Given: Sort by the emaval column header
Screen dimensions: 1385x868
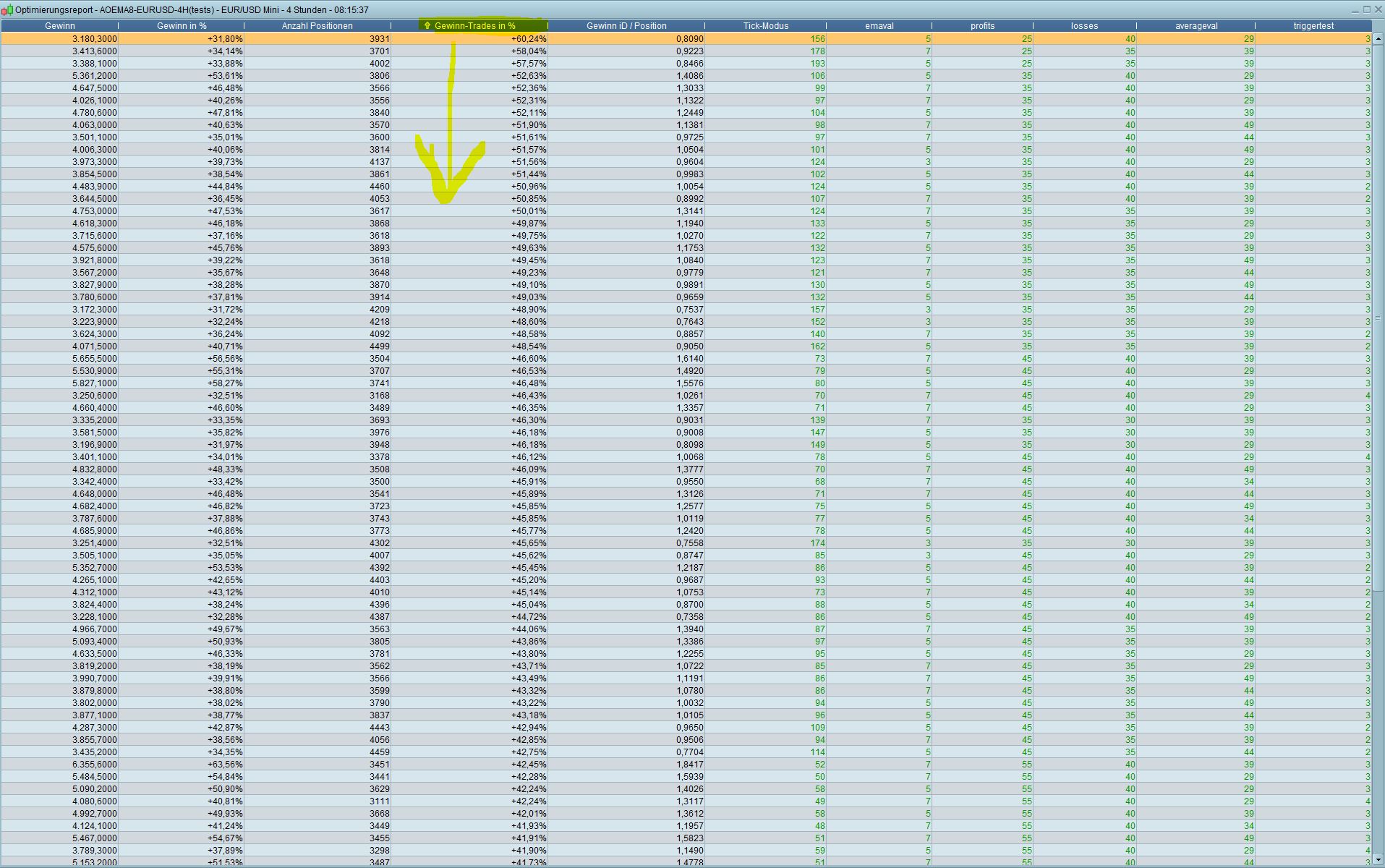Looking at the screenshot, I should pyautogui.click(x=879, y=25).
